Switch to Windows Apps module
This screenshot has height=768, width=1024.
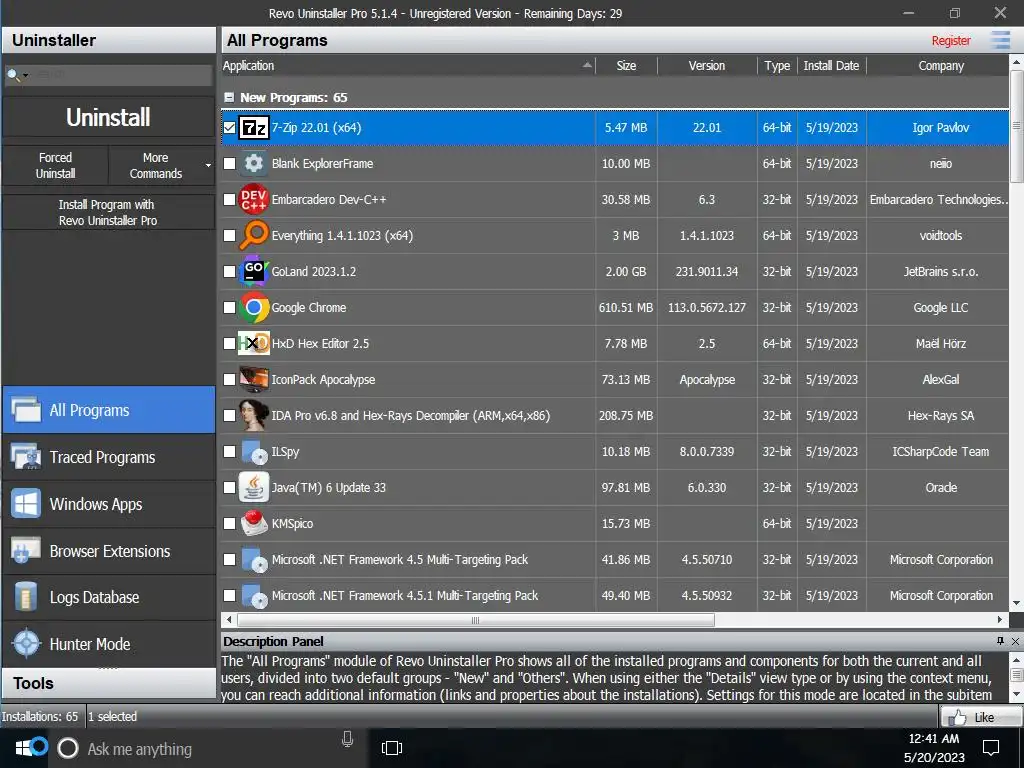[x=109, y=504]
